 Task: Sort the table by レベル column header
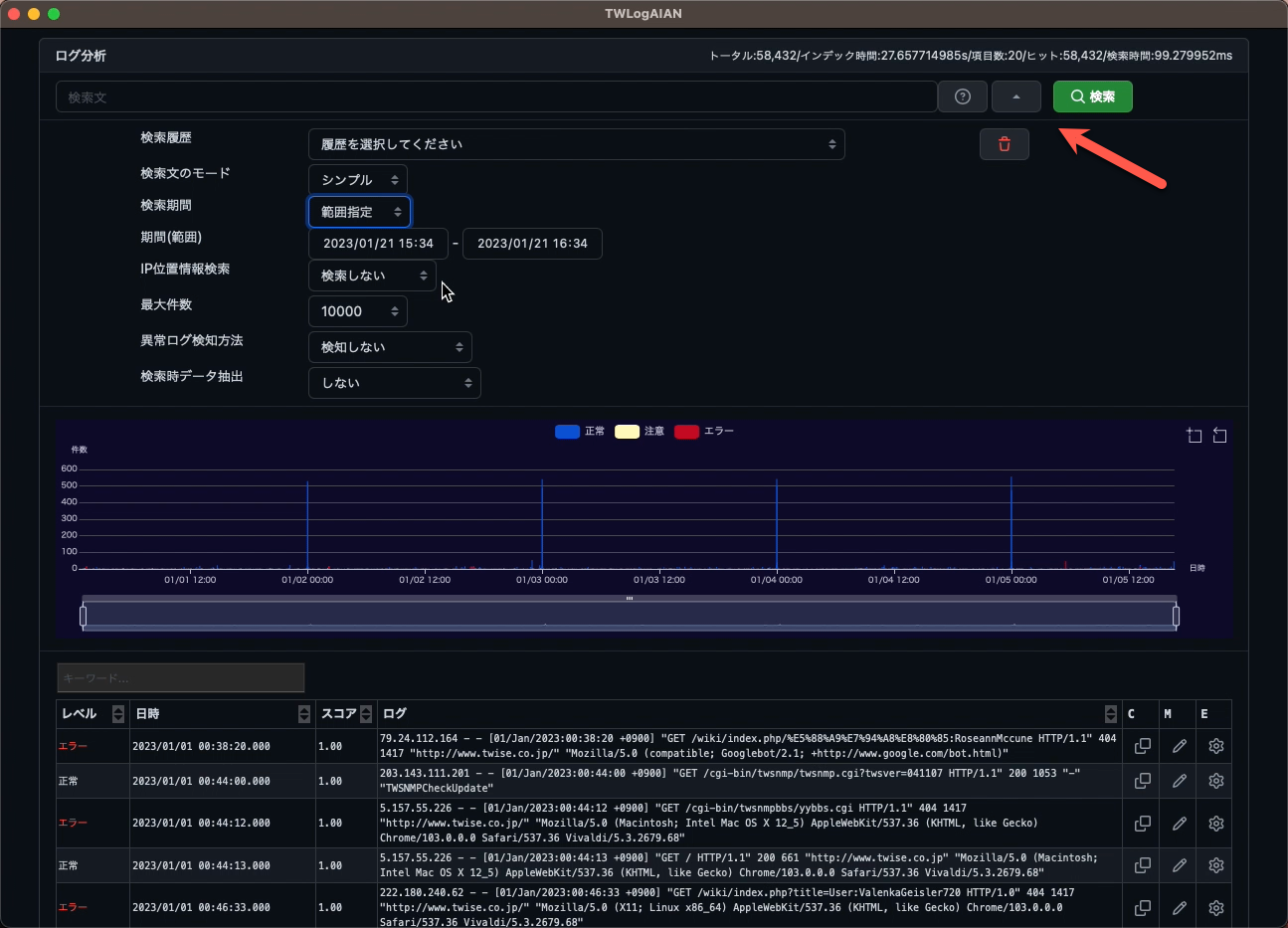click(x=118, y=714)
